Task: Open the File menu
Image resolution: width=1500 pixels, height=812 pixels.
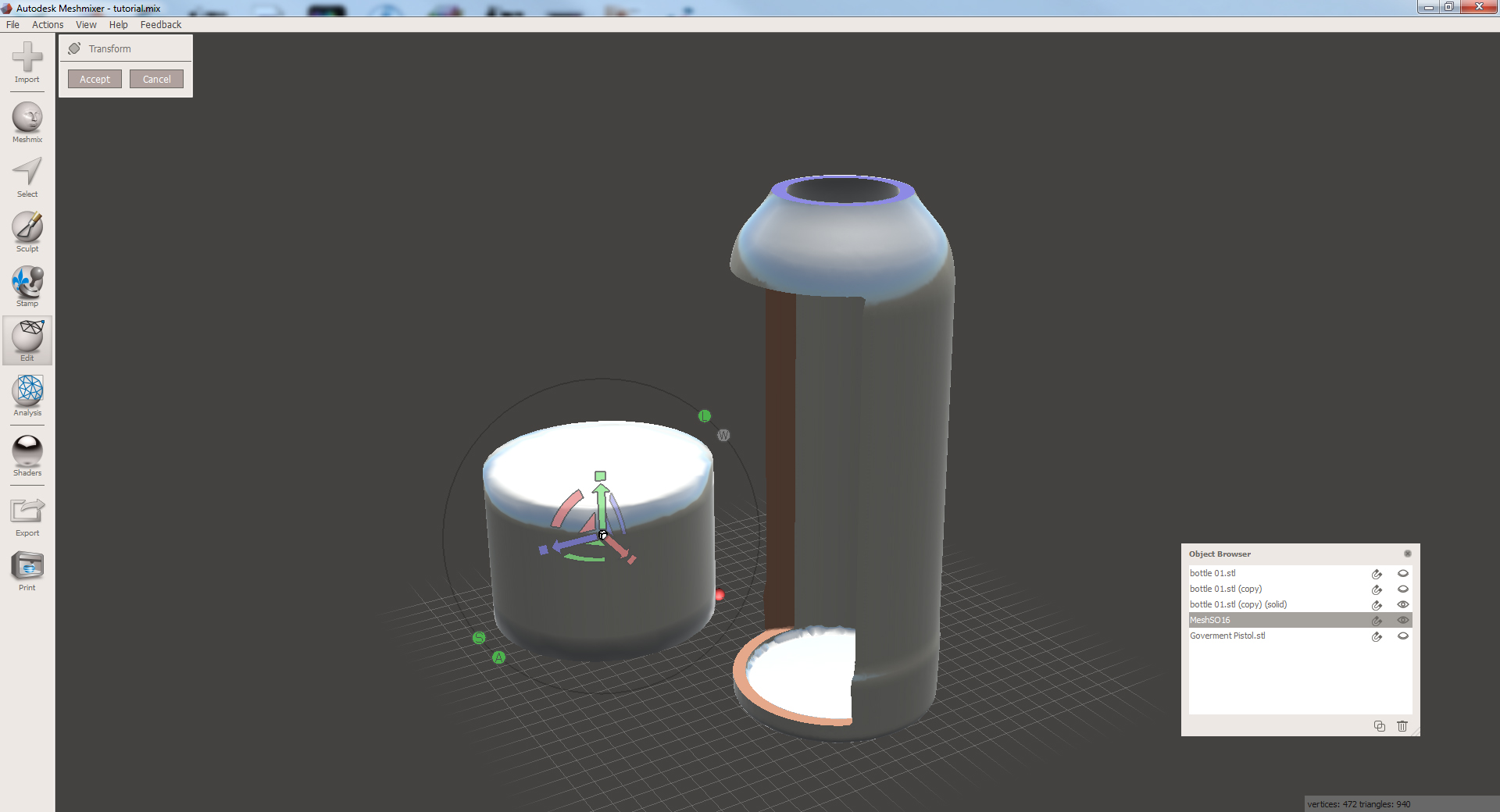Action: point(12,25)
